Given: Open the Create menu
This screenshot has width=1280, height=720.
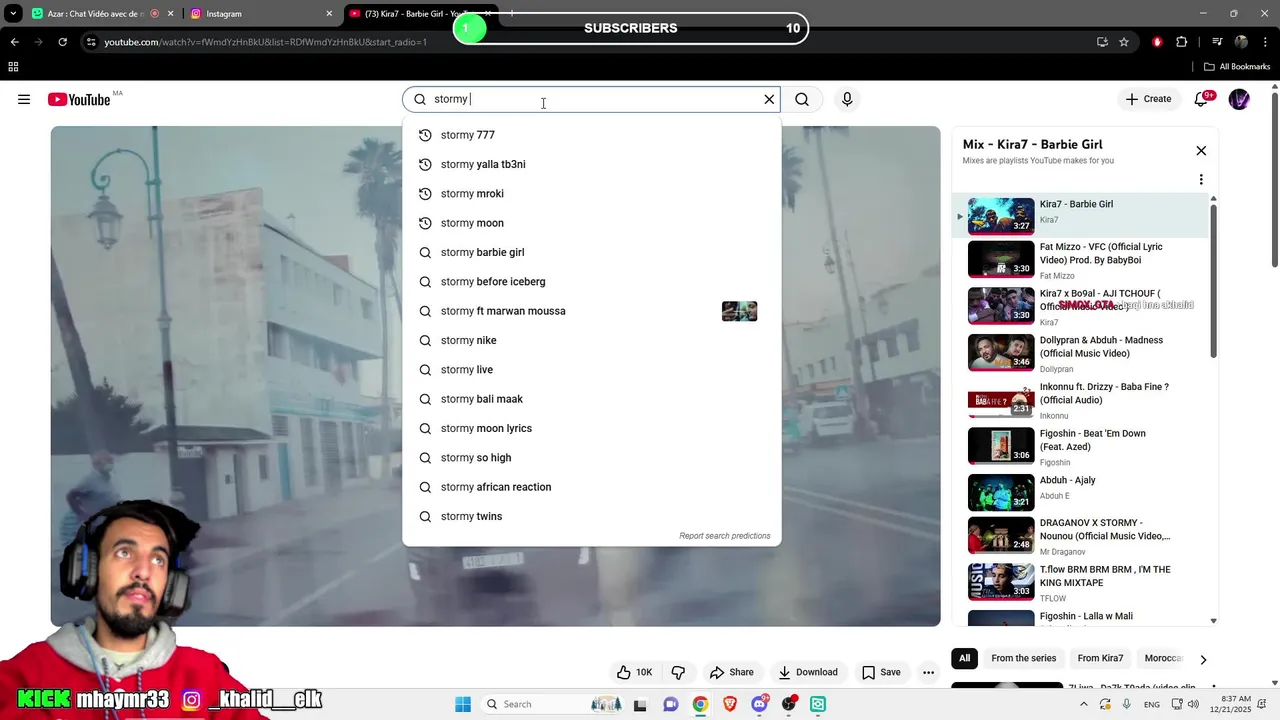Looking at the screenshot, I should 1148,99.
